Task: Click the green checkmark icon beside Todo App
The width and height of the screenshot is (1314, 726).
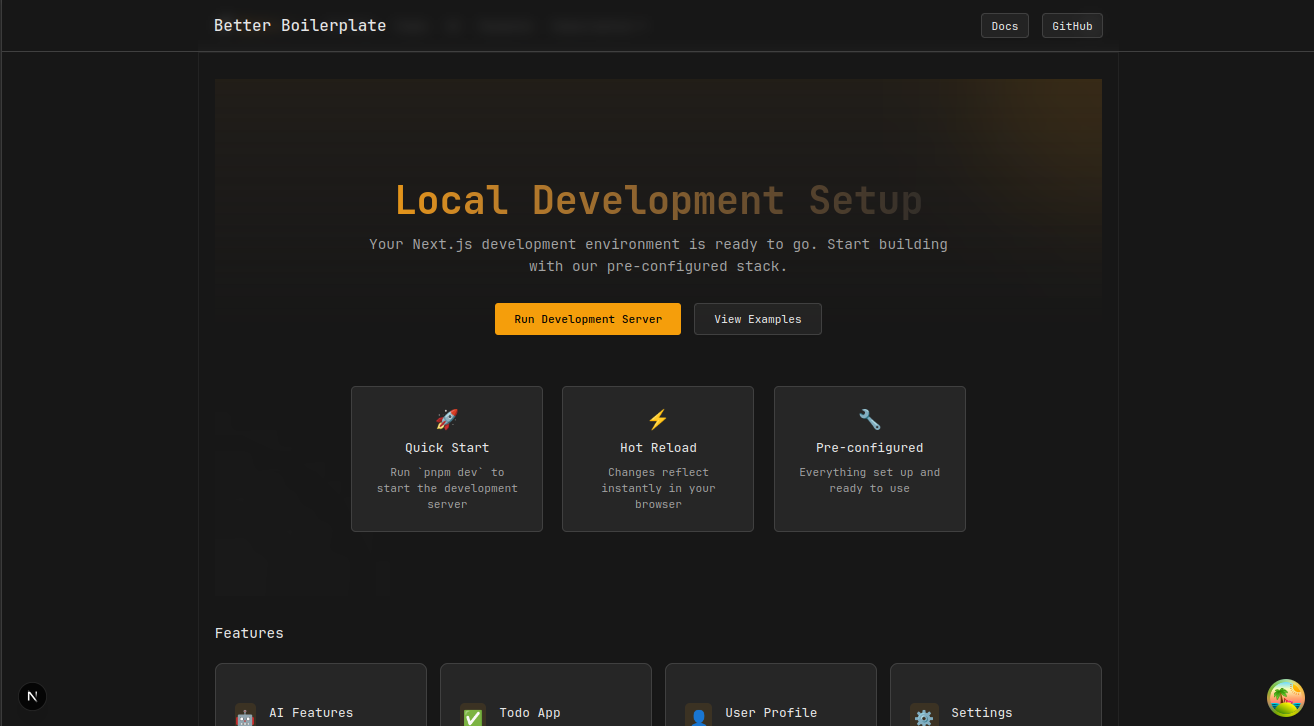Action: point(473,716)
